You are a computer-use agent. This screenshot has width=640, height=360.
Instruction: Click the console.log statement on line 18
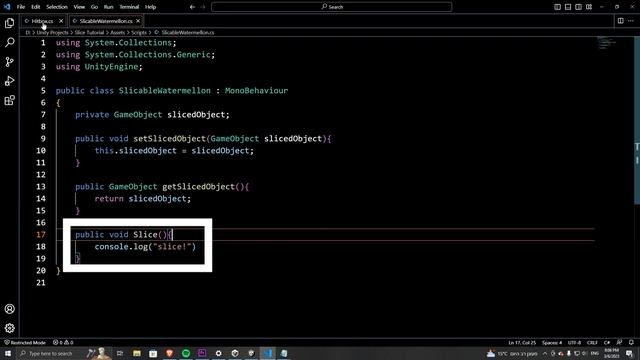[x=145, y=247]
